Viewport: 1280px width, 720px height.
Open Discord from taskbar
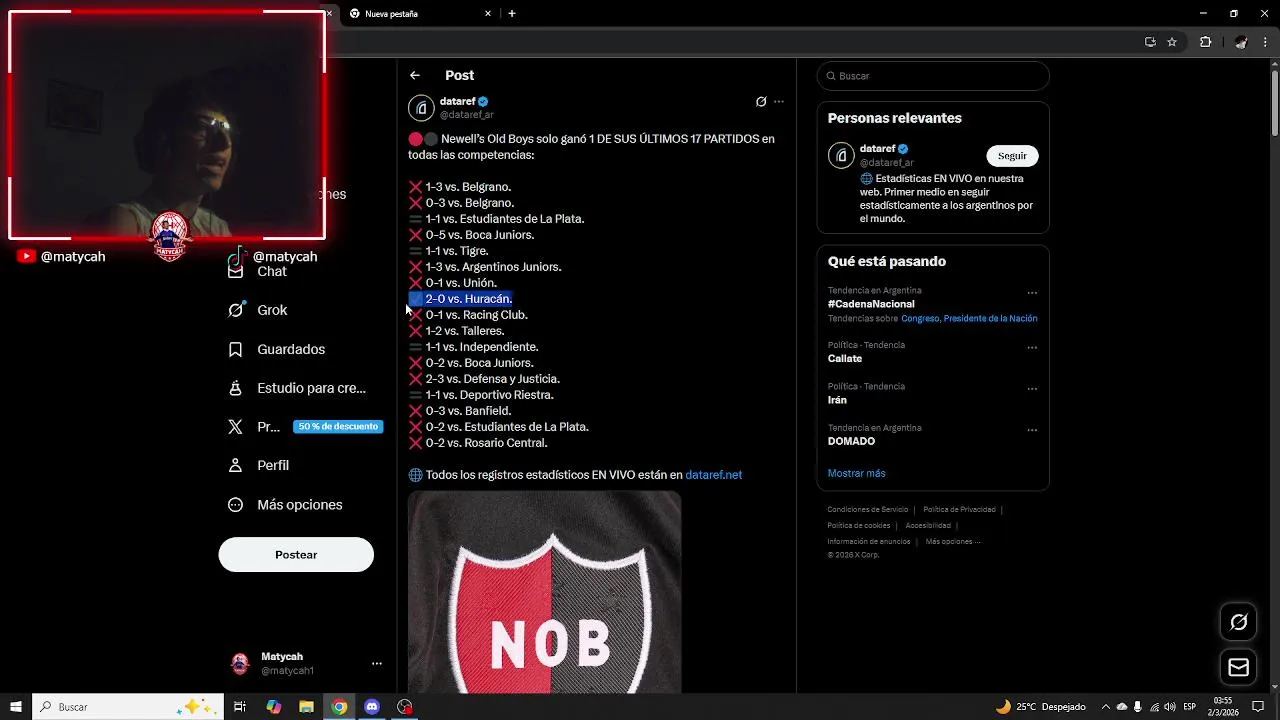(372, 707)
